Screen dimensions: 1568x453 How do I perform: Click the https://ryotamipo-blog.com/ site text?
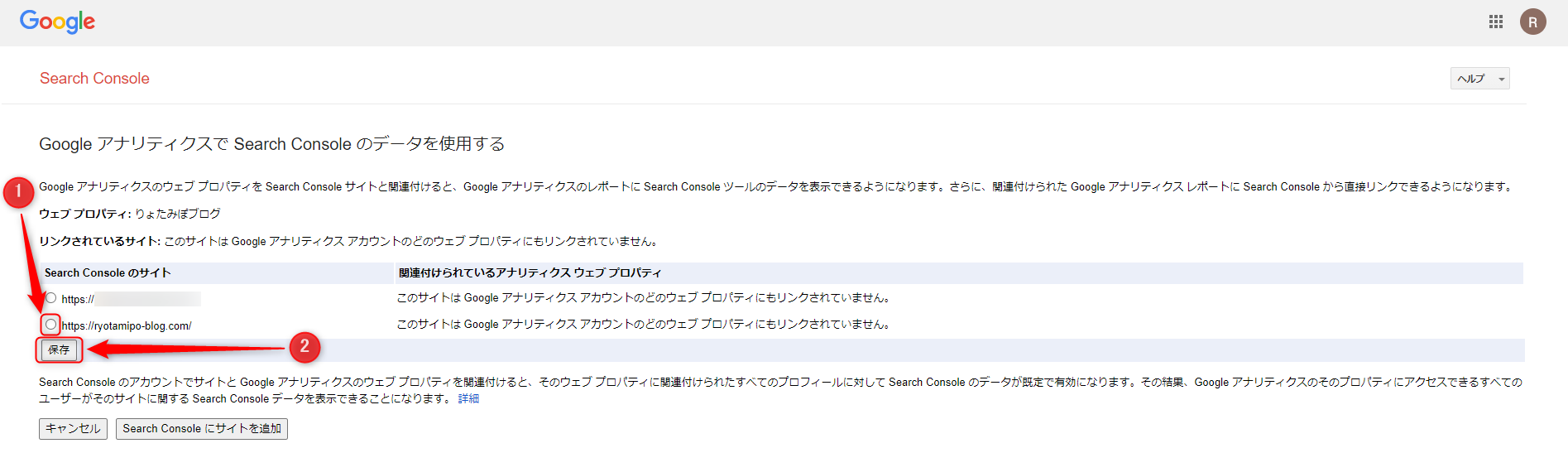click(127, 325)
